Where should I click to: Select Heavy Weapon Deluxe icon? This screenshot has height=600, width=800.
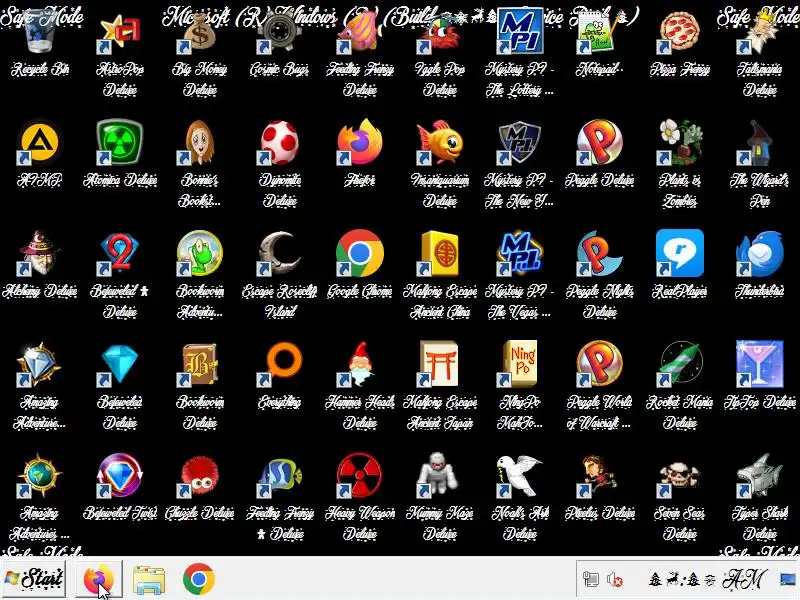coord(360,475)
